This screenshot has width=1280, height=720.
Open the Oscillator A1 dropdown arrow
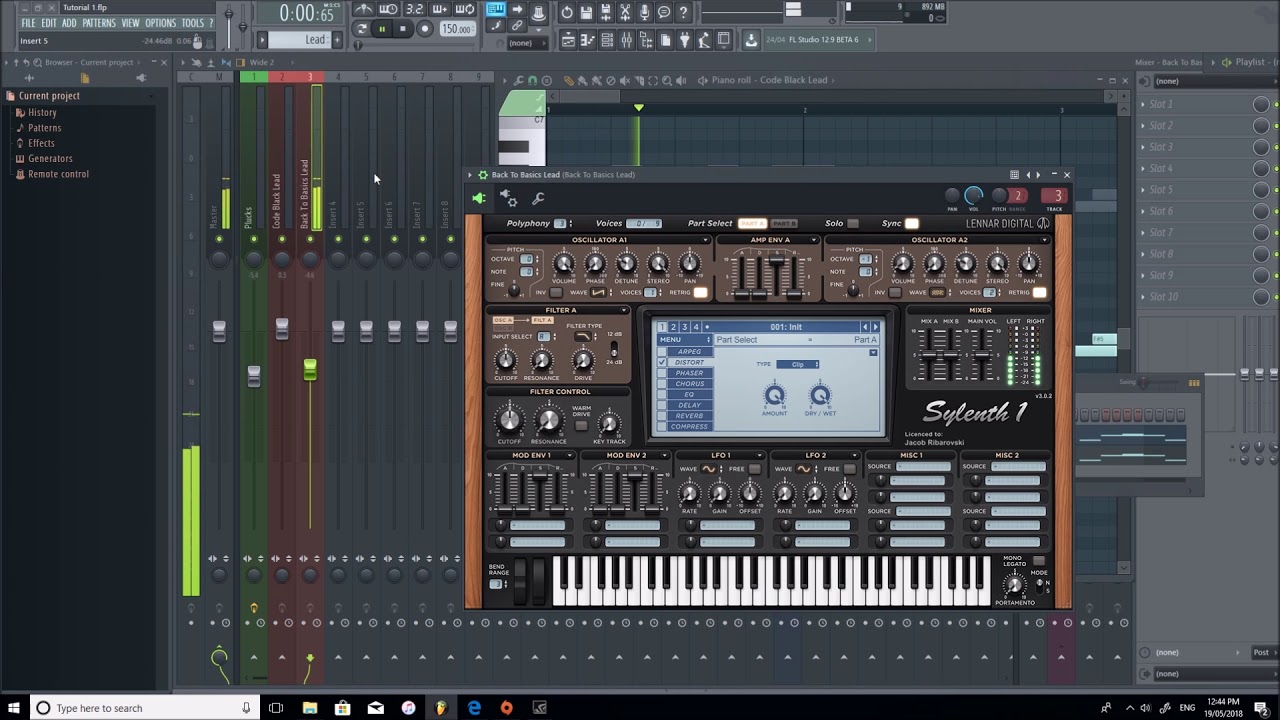[705, 240]
